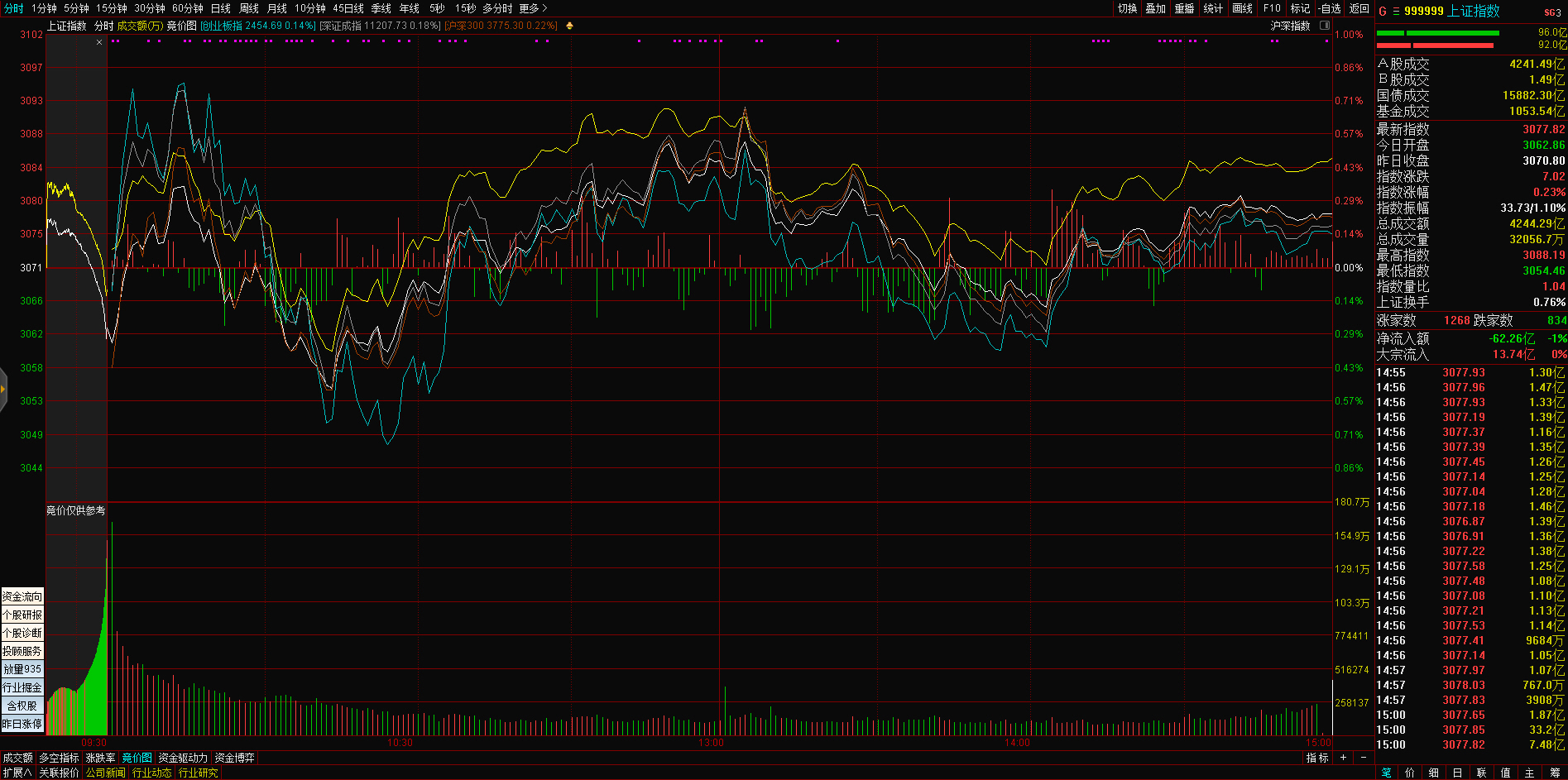The image size is (1568, 780).
Task: Click the plus button next to 指标
Action: click(1343, 758)
